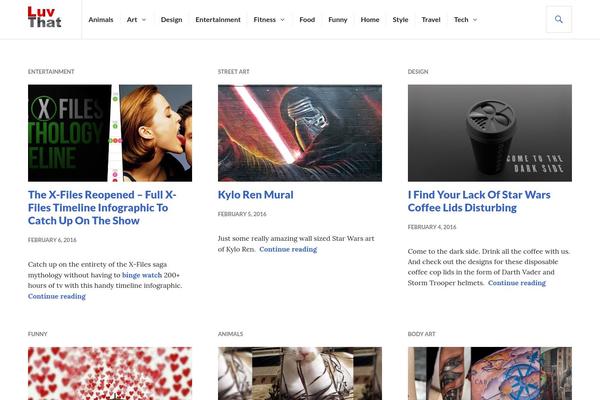Continue reading the X-Files article
This screenshot has width=600, height=400.
pos(57,296)
